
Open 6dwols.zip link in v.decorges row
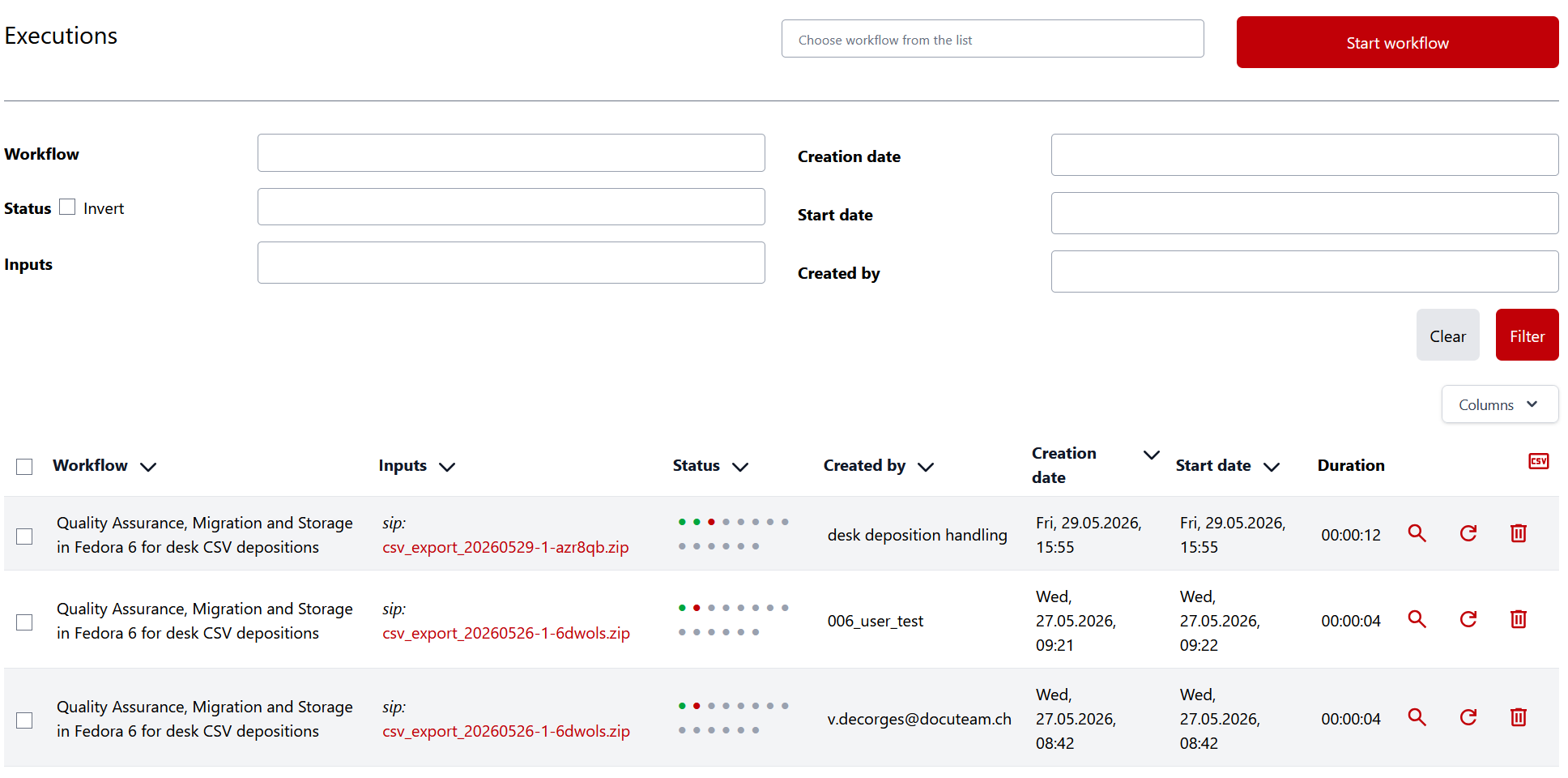click(506, 731)
